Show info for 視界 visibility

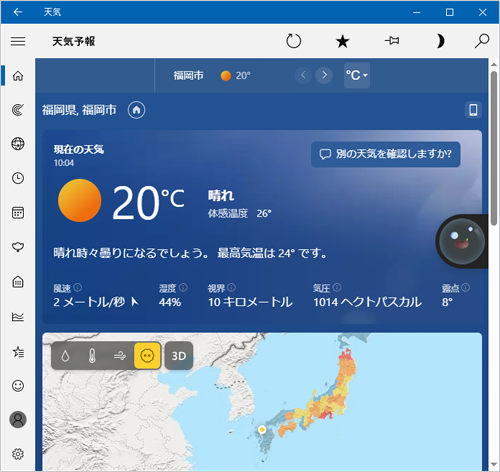[x=231, y=287]
